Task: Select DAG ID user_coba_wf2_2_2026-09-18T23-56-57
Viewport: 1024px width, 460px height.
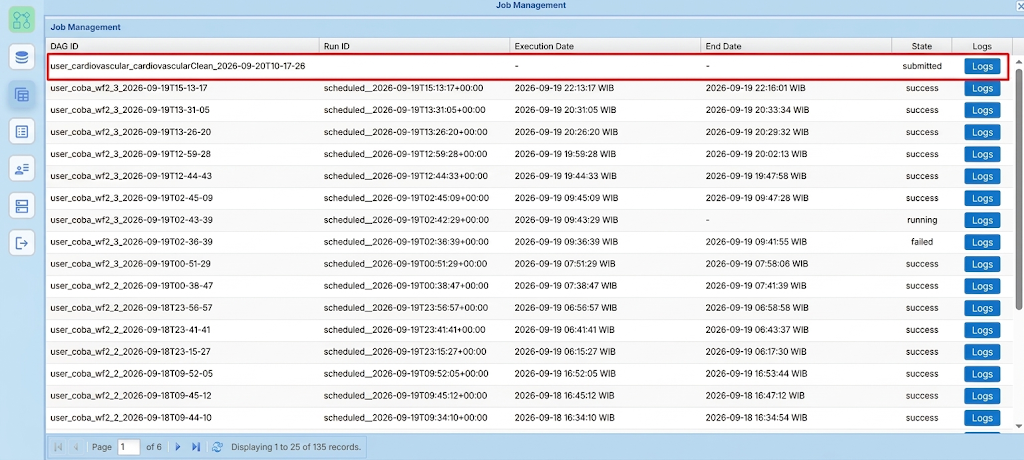Action: pos(131,308)
